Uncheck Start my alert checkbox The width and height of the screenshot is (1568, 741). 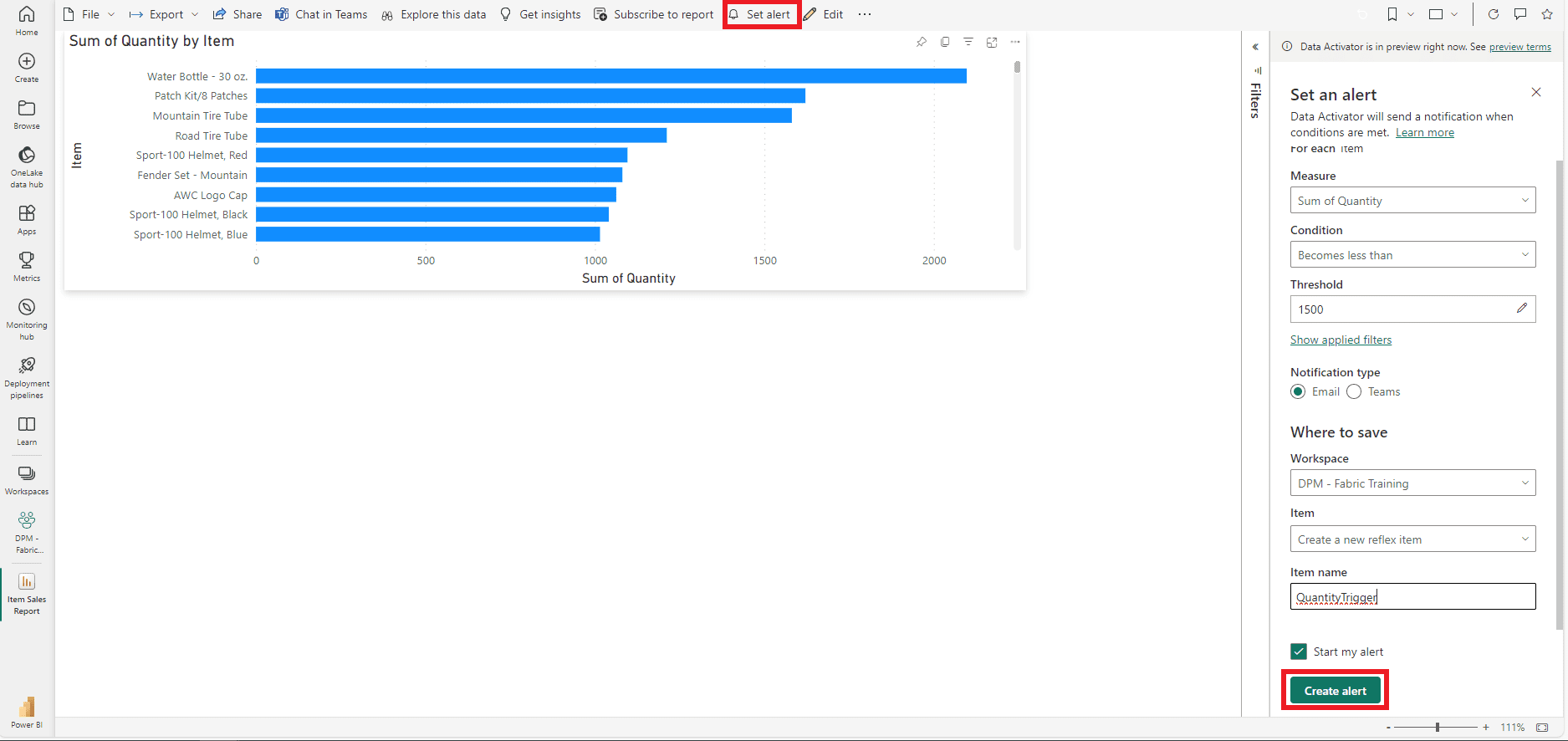[1299, 652]
